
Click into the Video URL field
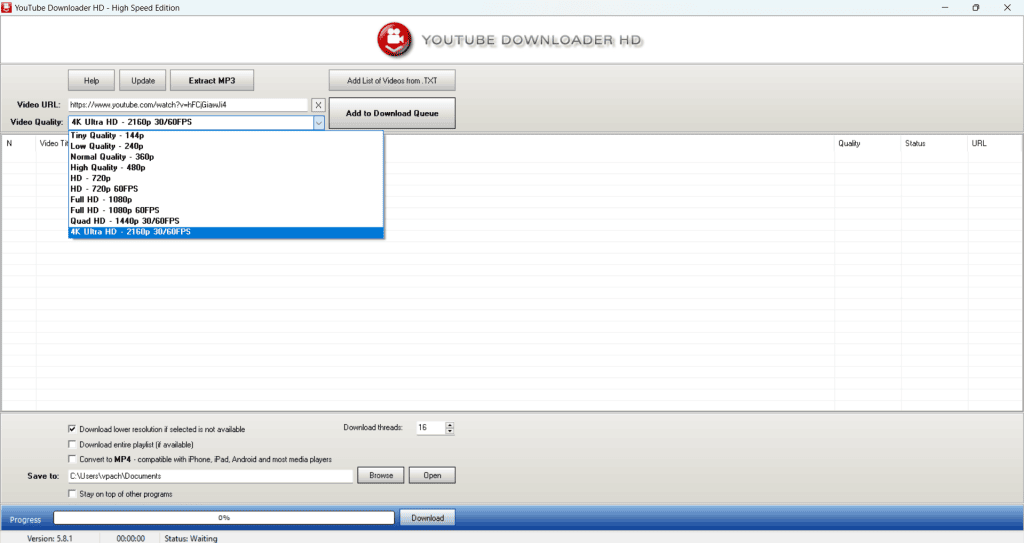(x=188, y=105)
